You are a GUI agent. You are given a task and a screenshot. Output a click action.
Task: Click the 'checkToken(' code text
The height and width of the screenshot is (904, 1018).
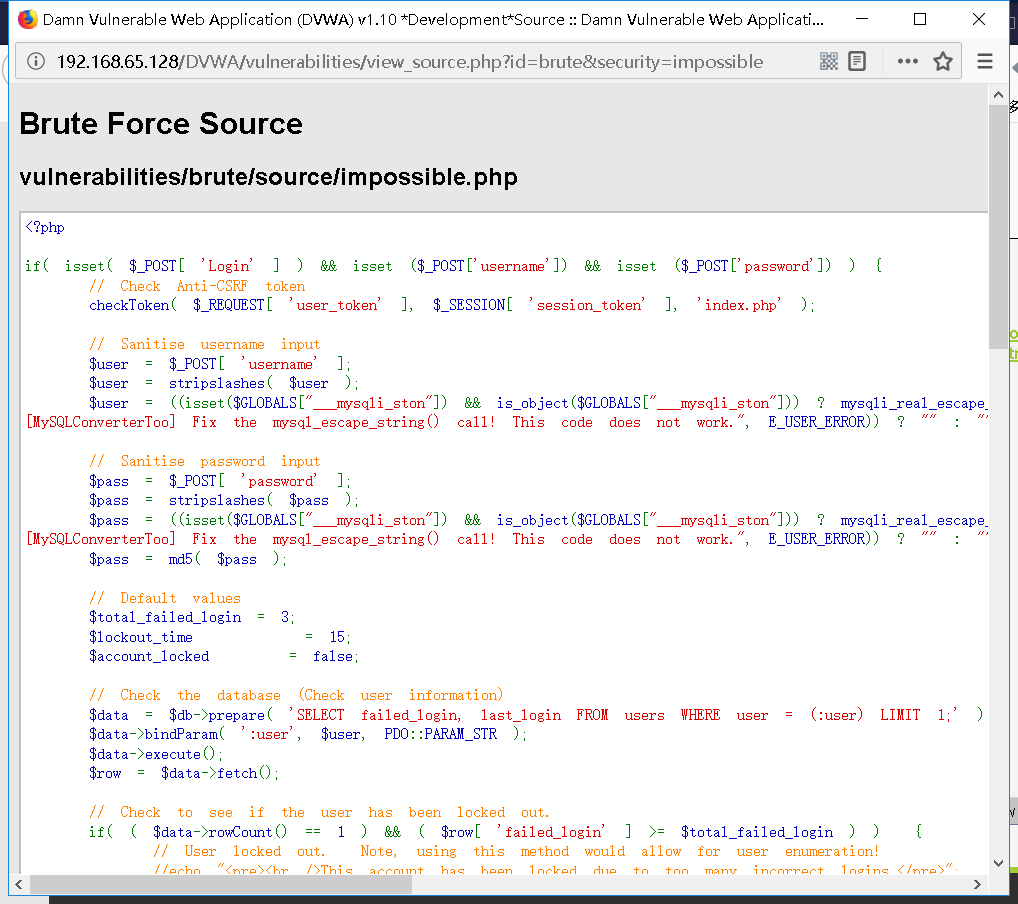coord(132,305)
